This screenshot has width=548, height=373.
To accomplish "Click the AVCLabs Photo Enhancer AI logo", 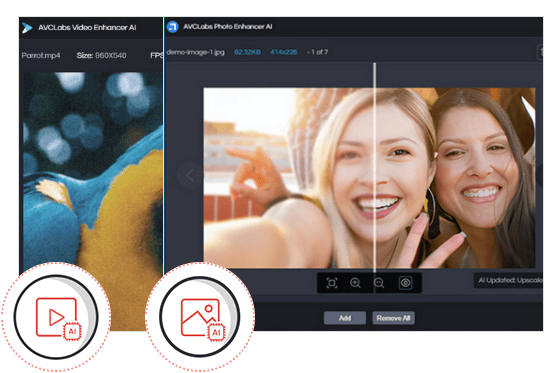I will coord(173,27).
